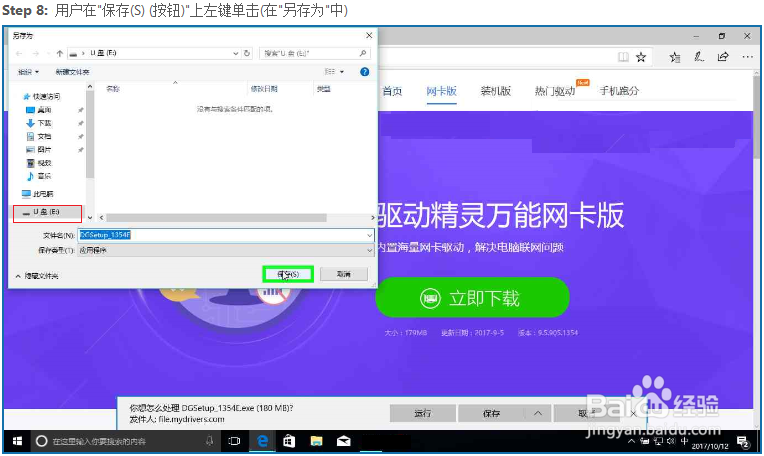Dismiss the Edge download notification bar

coord(633,414)
